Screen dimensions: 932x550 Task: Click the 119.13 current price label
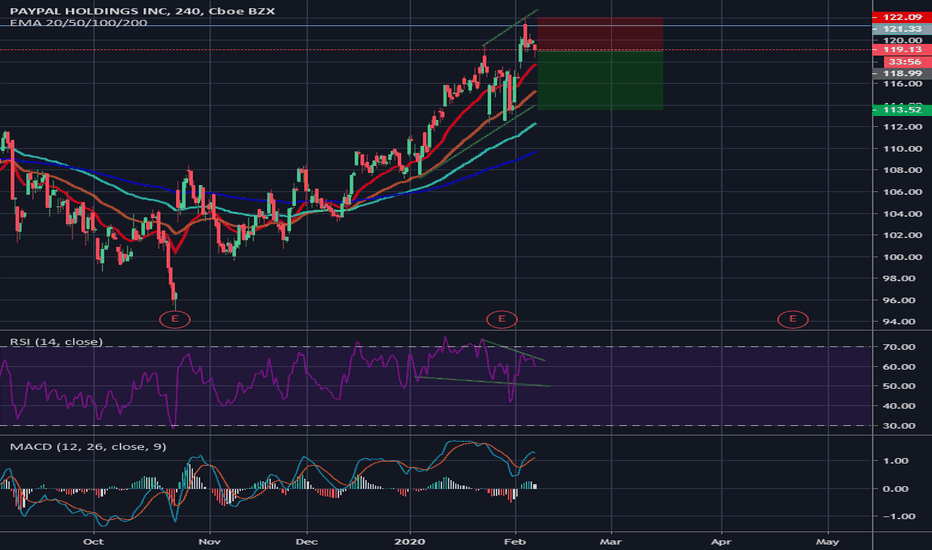pos(902,49)
